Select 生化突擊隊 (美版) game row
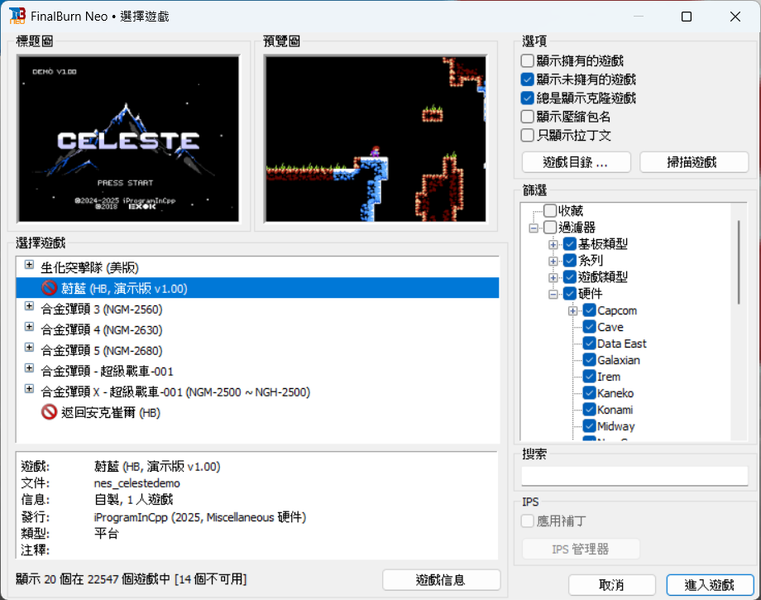Screen dimensions: 761x600 [x=258, y=267]
